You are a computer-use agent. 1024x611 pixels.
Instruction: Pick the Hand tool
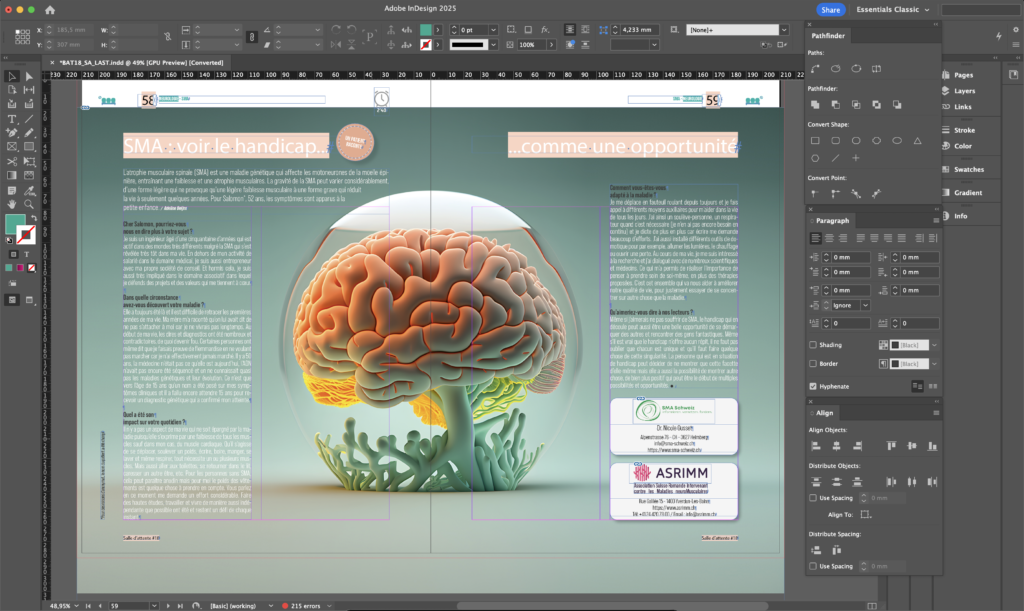pos(12,203)
